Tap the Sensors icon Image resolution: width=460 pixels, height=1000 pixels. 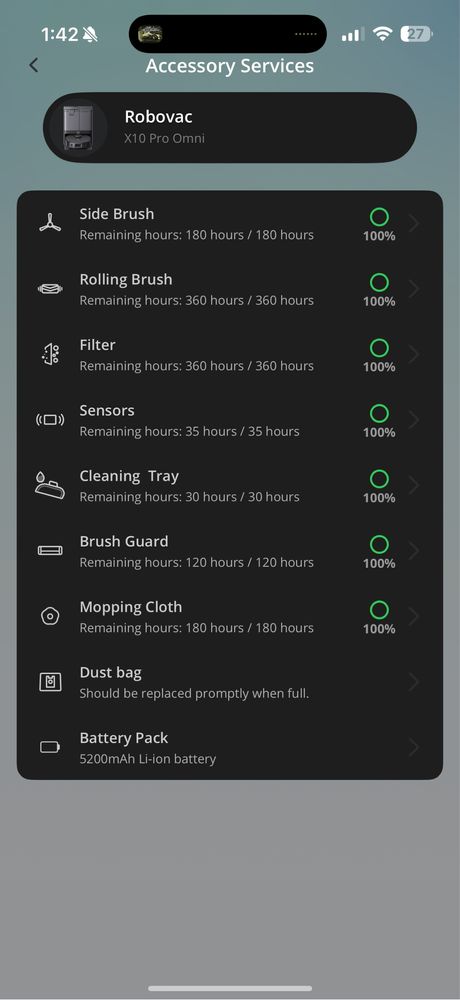click(x=50, y=420)
